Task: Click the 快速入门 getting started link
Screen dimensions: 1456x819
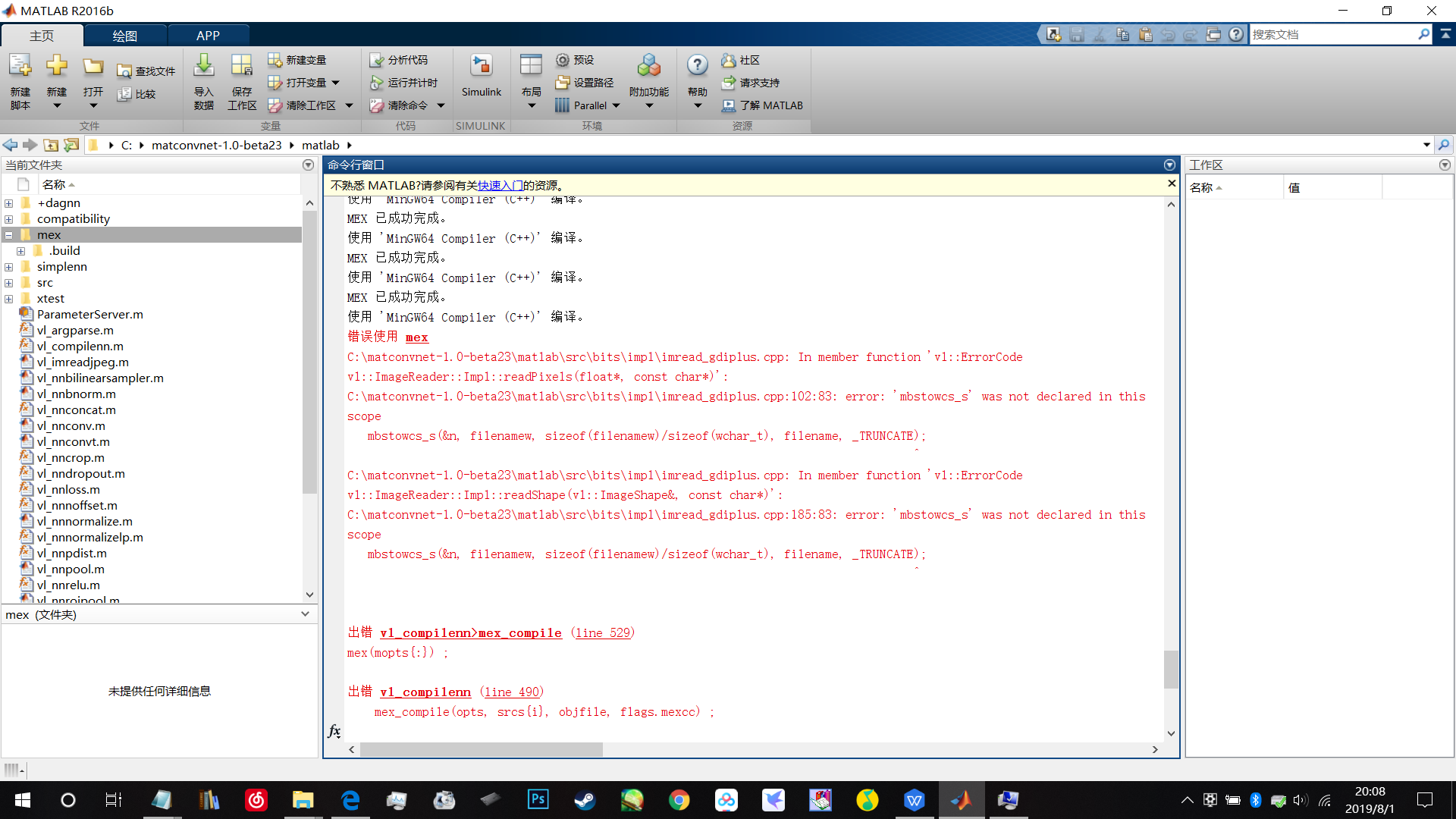Action: (500, 186)
